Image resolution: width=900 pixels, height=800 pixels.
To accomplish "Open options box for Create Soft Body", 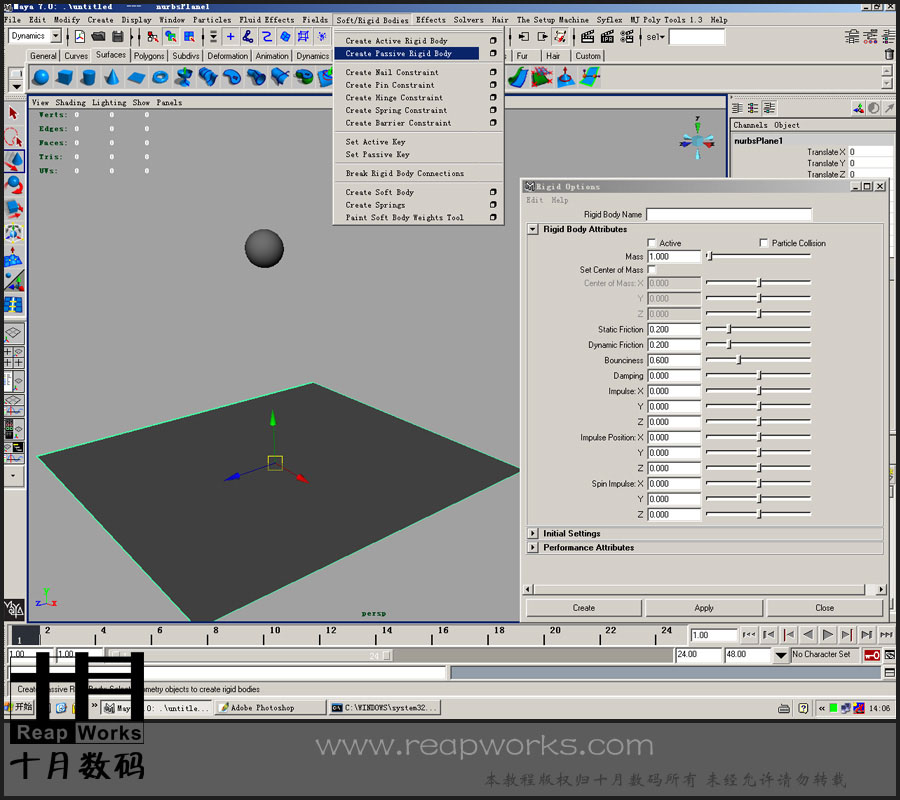I will tap(493, 192).
